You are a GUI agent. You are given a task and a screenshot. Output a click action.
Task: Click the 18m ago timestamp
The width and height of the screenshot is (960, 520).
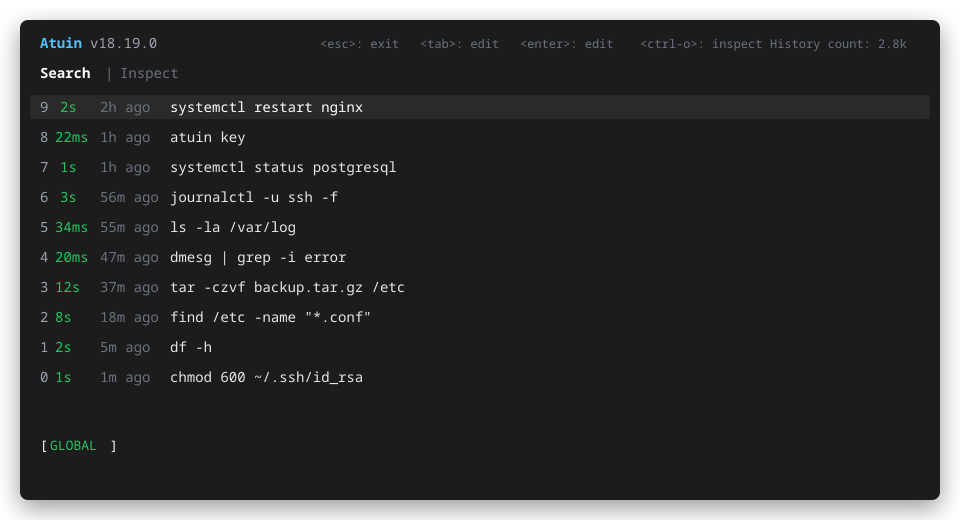(x=129, y=317)
